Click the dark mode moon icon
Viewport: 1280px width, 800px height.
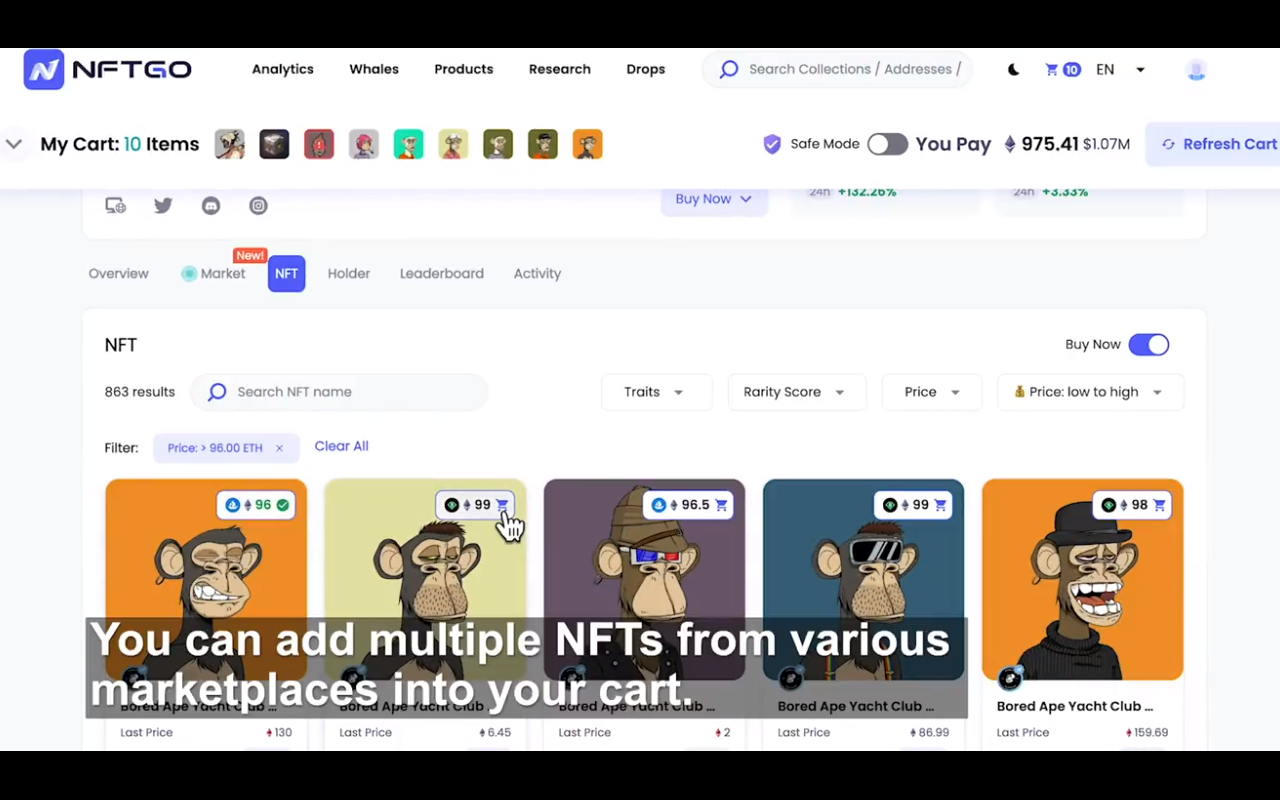tap(1013, 69)
